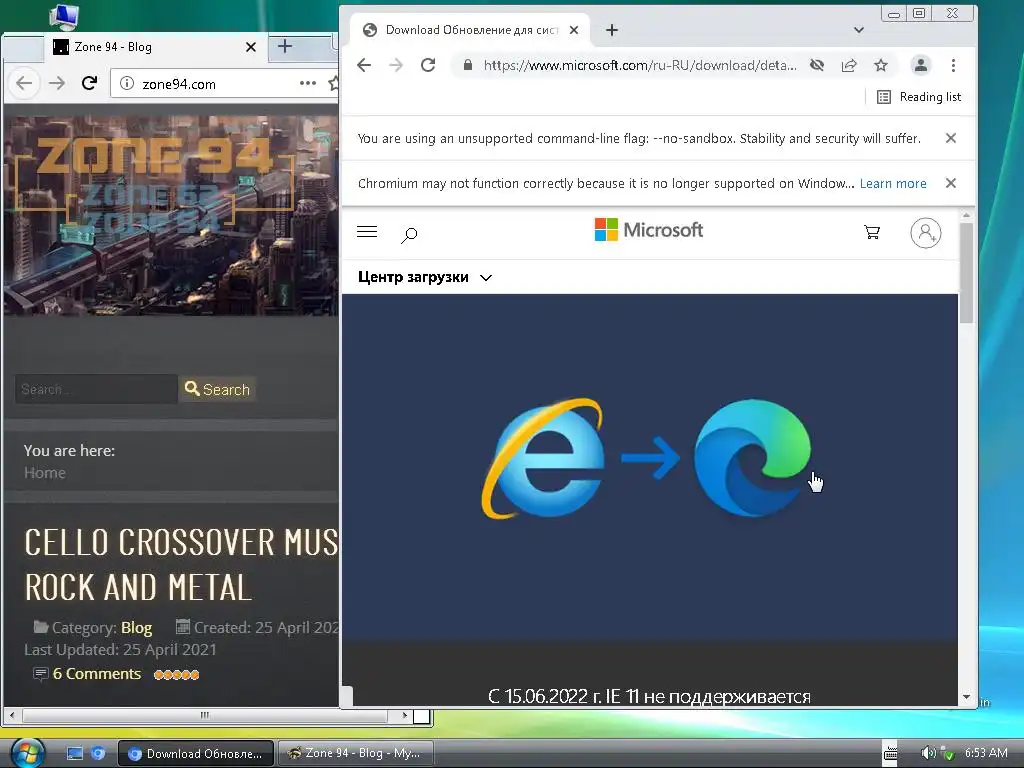Click the Microsoft site search icon
This screenshot has height=768, width=1024.
[x=409, y=234]
